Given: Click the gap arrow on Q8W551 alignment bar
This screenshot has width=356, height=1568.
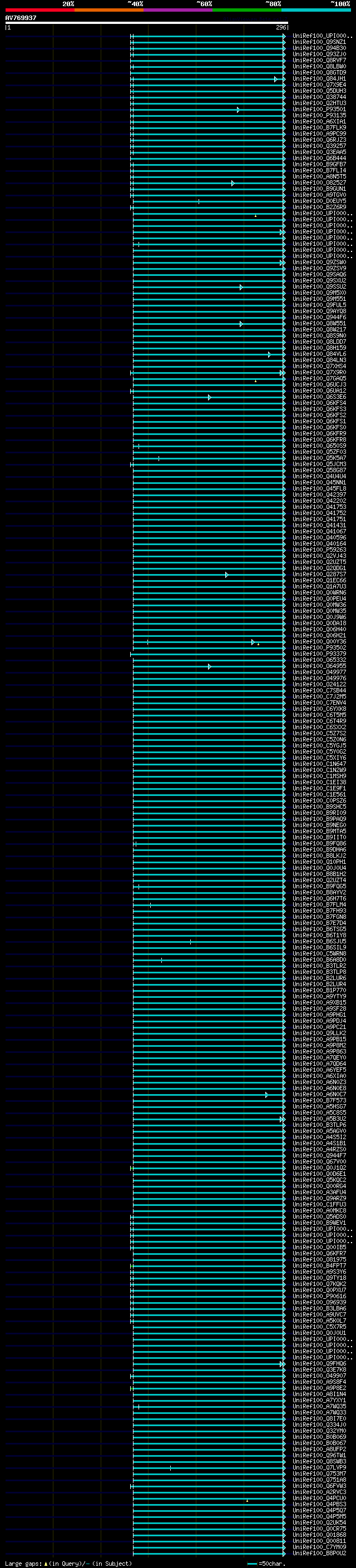Looking at the screenshot, I should 241,324.
